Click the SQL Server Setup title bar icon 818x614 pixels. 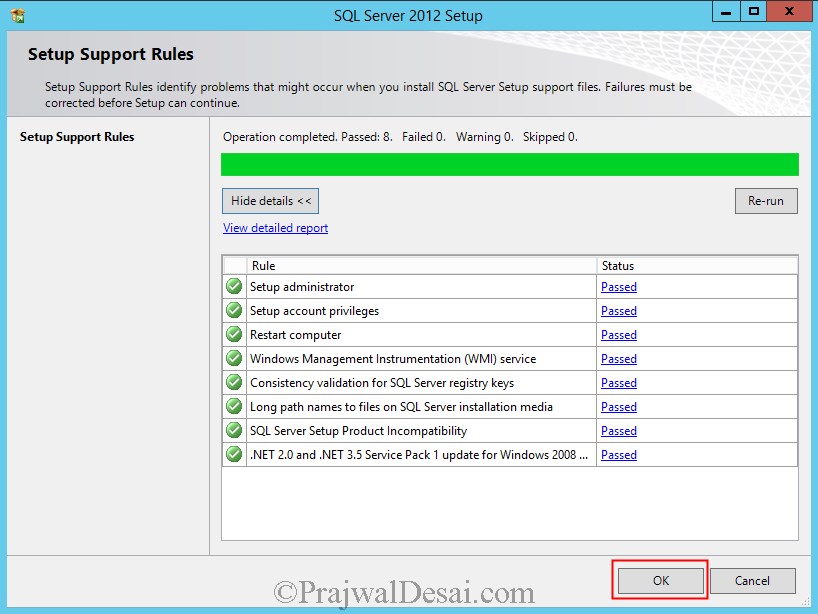[17, 16]
